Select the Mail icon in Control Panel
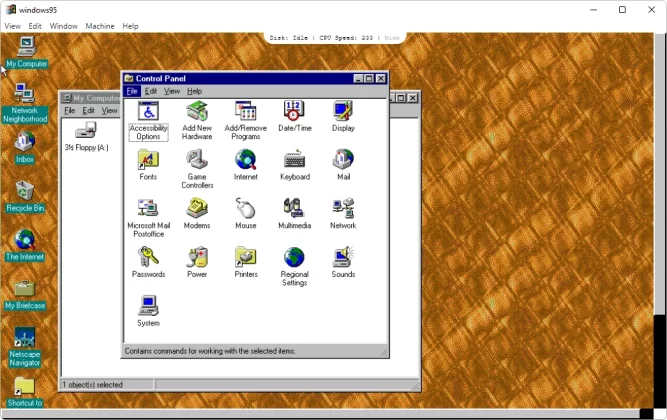Screen dimensions: 667x420 343,160
